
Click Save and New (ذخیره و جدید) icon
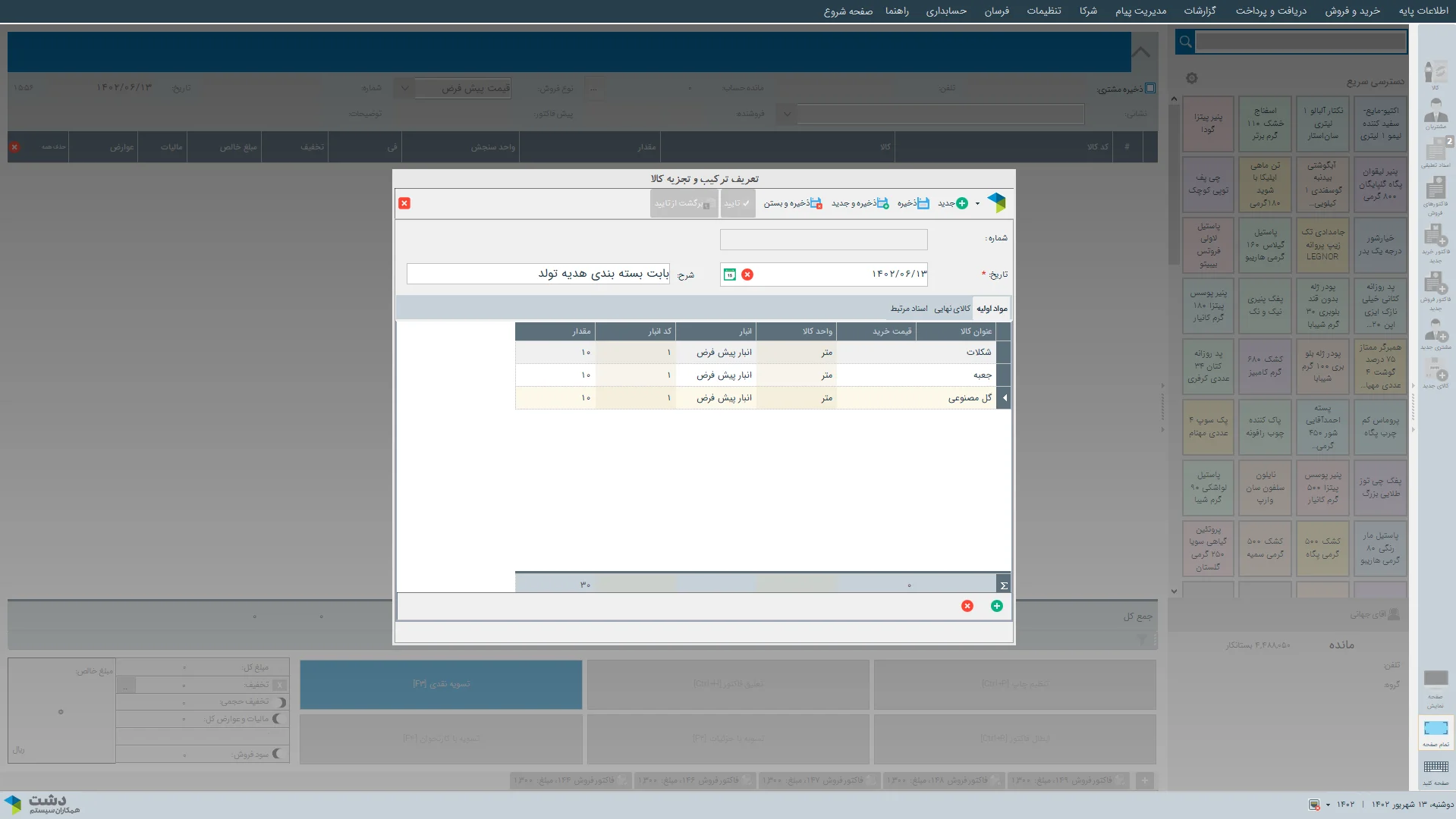click(x=882, y=203)
